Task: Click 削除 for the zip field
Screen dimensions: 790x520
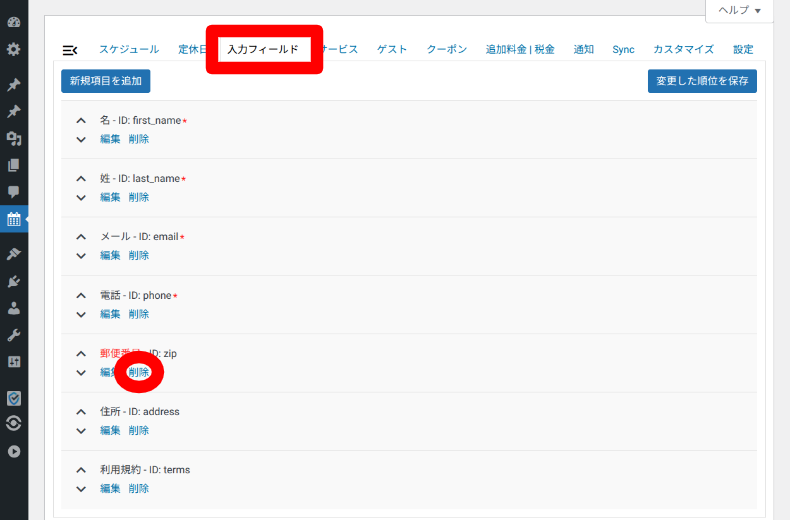Action: [139, 372]
